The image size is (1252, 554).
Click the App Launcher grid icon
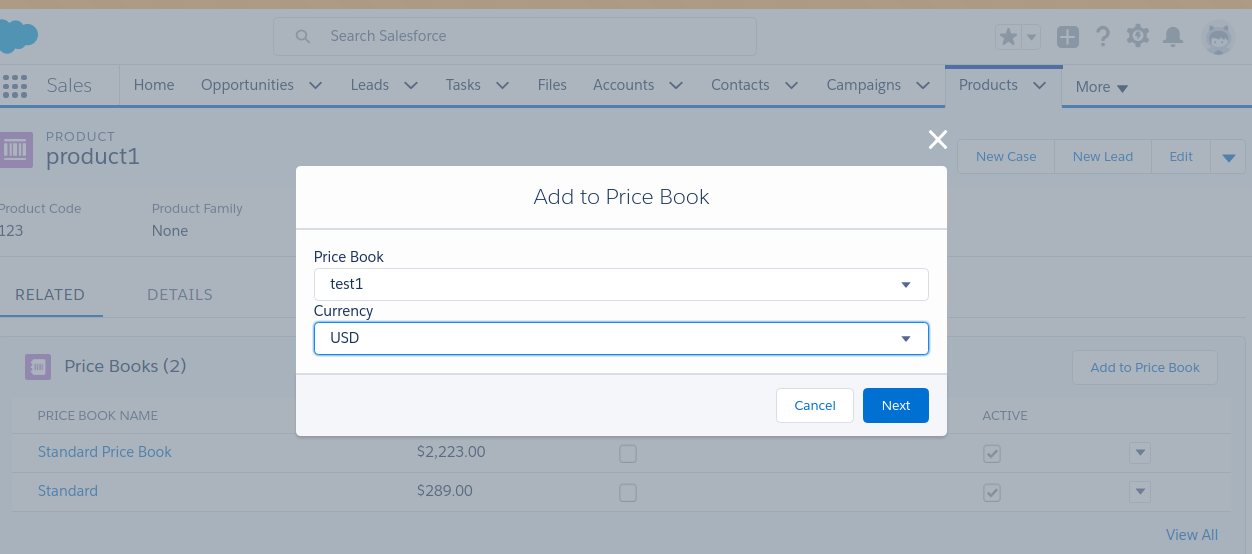coord(14,86)
